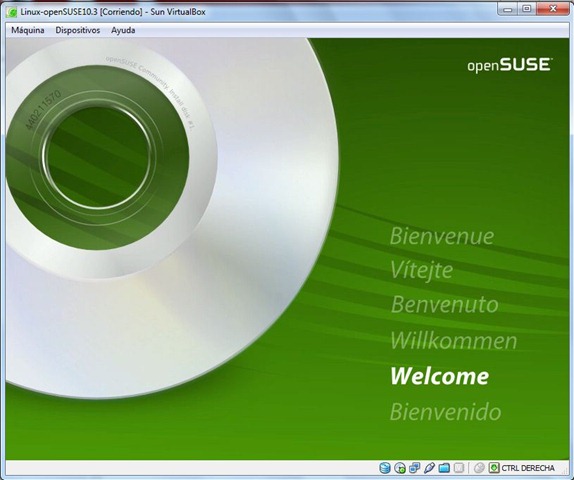The image size is (574, 480).
Task: Click the green keyboard capture indicator icon
Action: pos(494,468)
